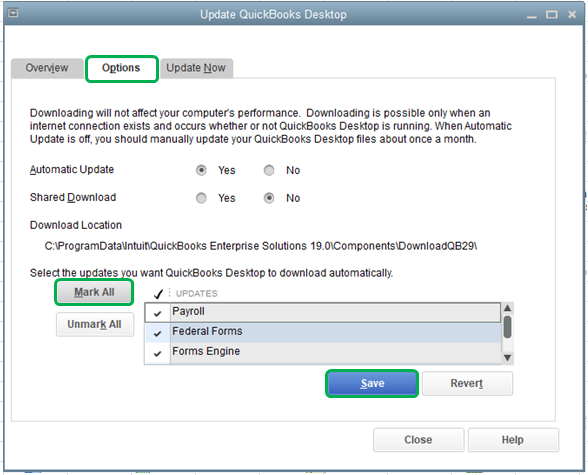Close the Update QuickBooks Desktop window
The width and height of the screenshot is (588, 475).
click(572, 15)
